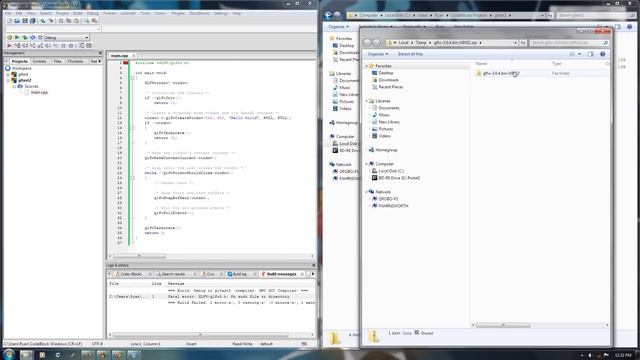Click Extract all files in zip window
The image size is (640, 360).
410,54
